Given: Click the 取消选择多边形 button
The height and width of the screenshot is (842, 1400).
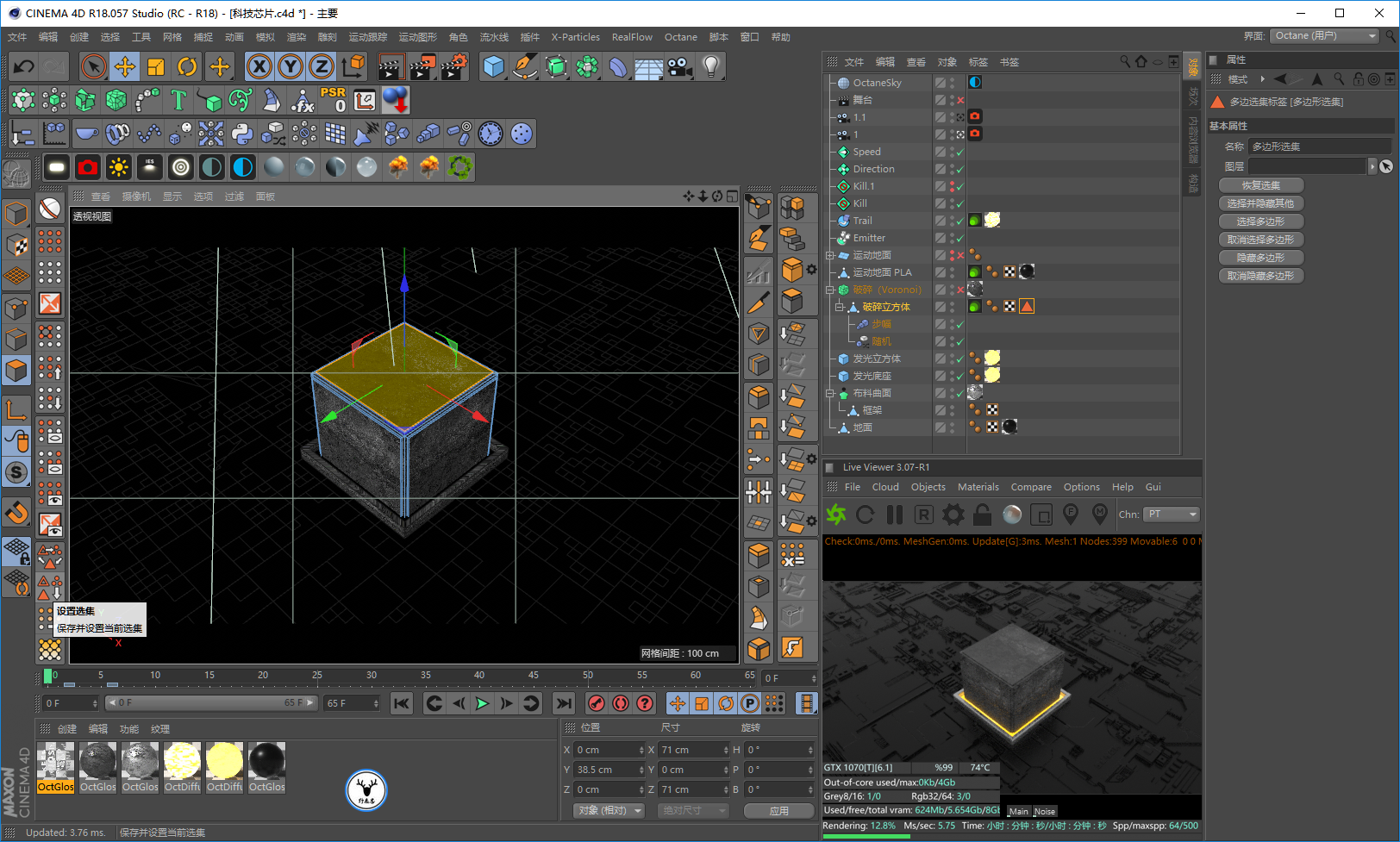Looking at the screenshot, I should click(1261, 240).
